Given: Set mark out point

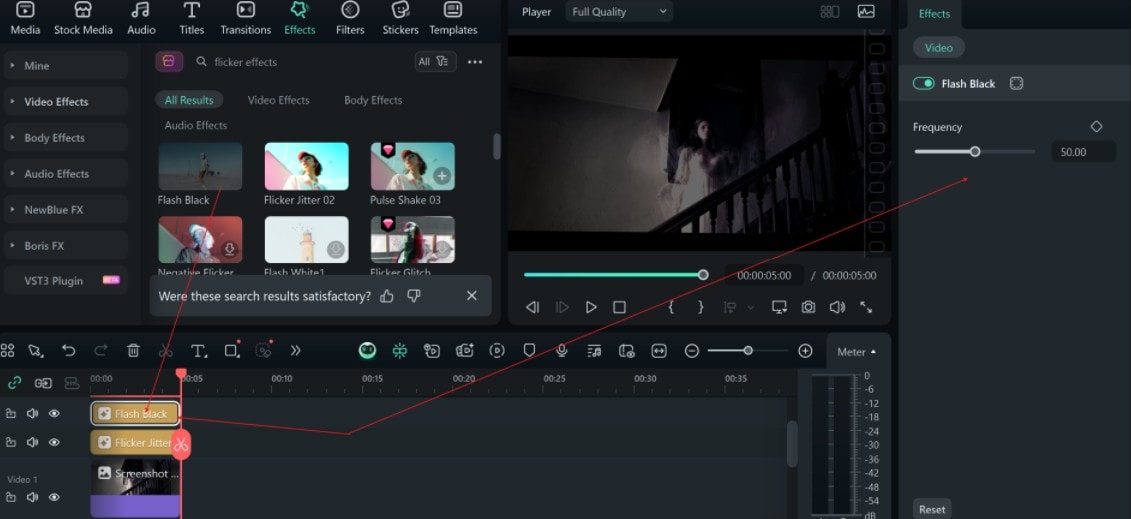Looking at the screenshot, I should click(700, 307).
